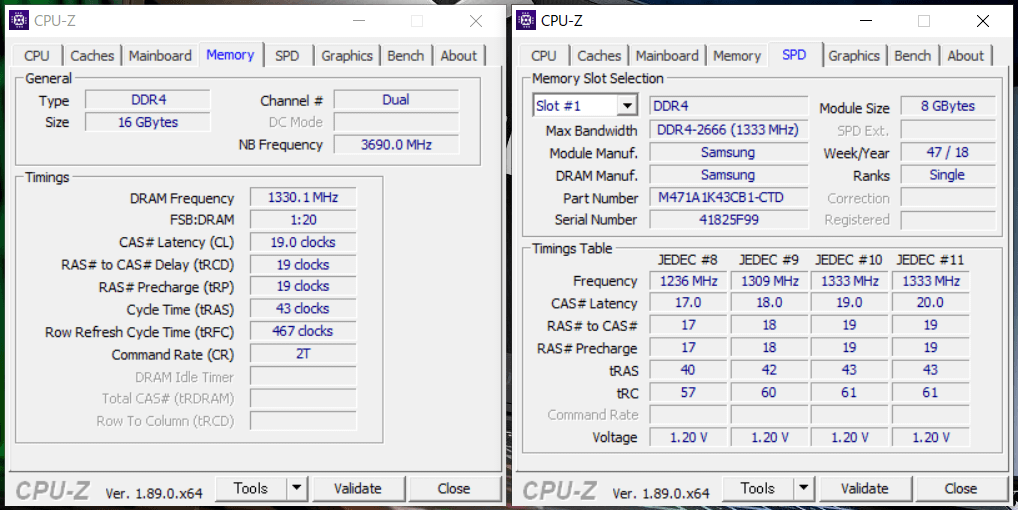Click JEDEC #9 frequency 1309 MHz cell
Image resolution: width=1018 pixels, height=510 pixels.
click(x=769, y=281)
